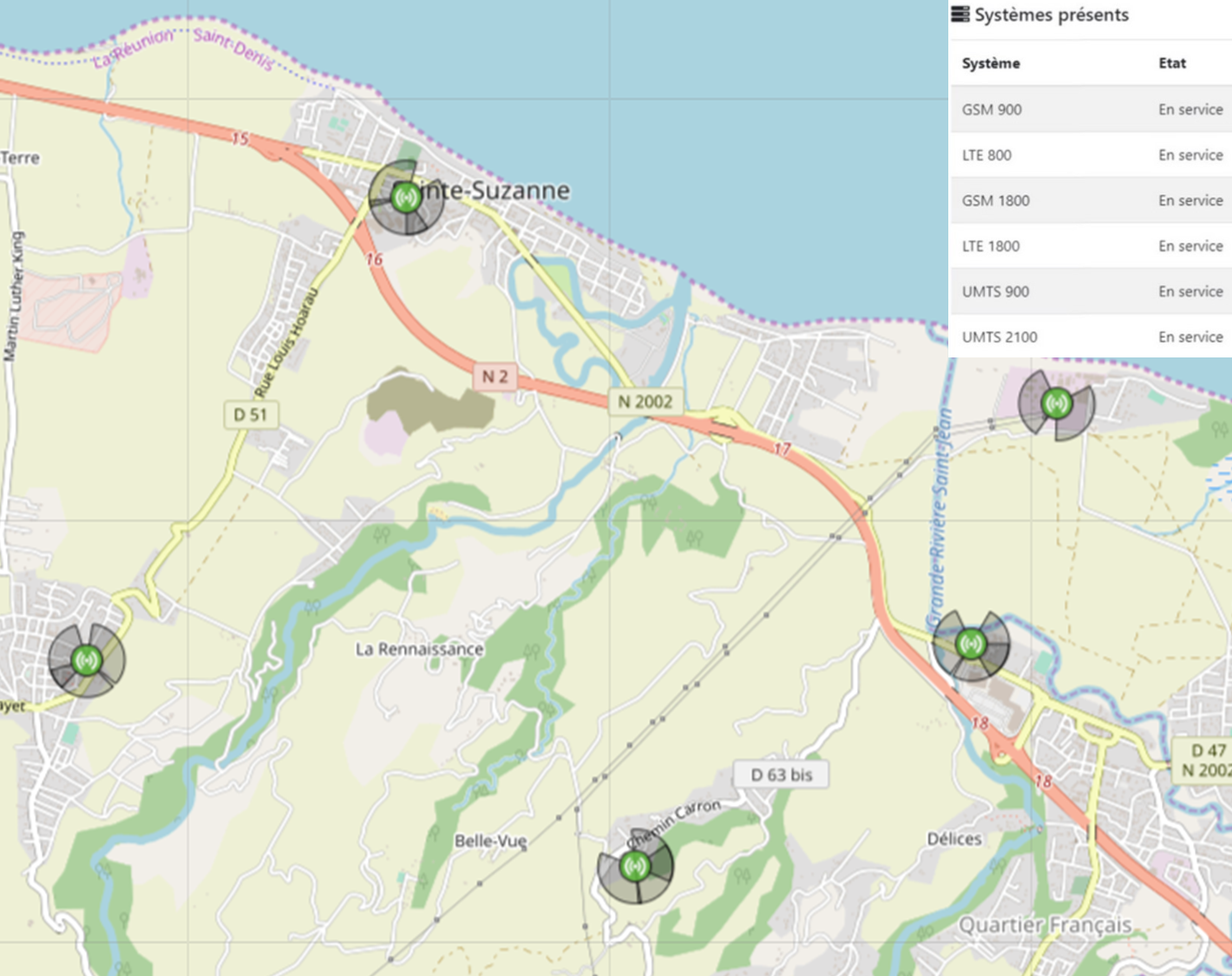1232x976 pixels.
Task: Click the easternmost coastal antenna site marker
Action: [1056, 403]
